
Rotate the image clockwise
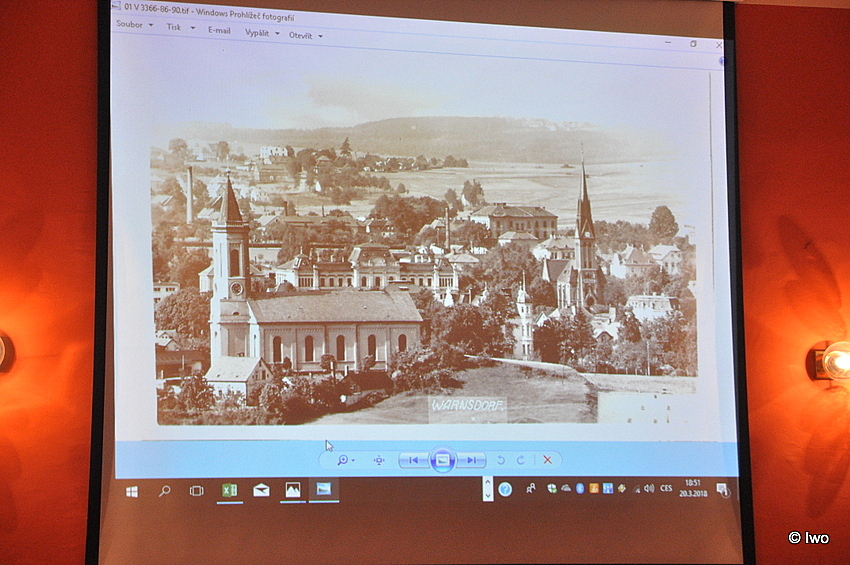(520, 460)
